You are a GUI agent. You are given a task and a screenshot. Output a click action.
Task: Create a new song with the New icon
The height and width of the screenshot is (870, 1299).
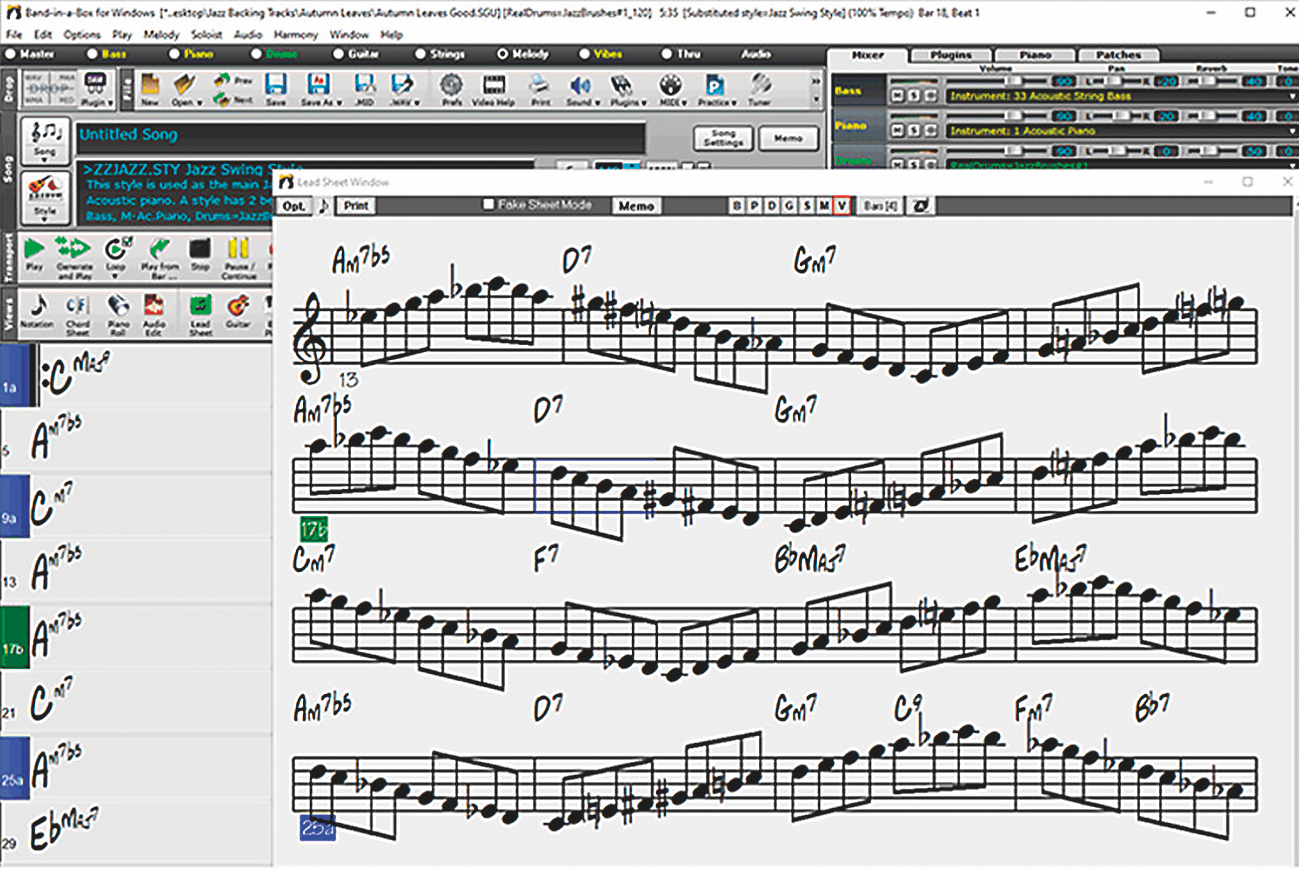pos(150,89)
